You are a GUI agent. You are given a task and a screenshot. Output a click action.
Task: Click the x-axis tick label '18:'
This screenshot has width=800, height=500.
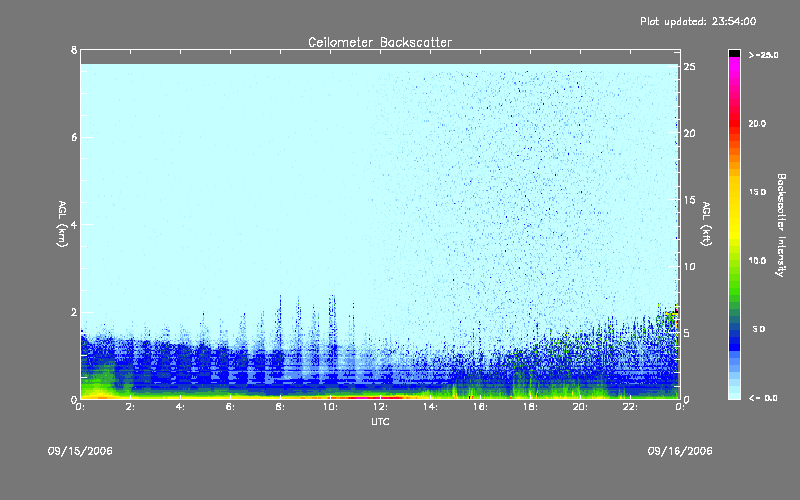[530, 407]
